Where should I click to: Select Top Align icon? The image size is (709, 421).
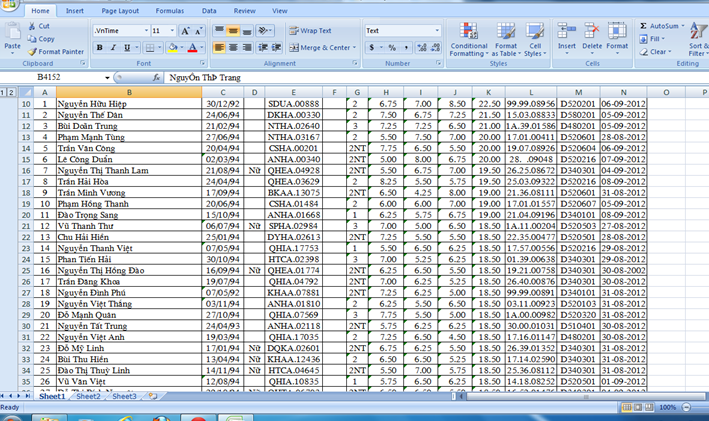[219, 31]
